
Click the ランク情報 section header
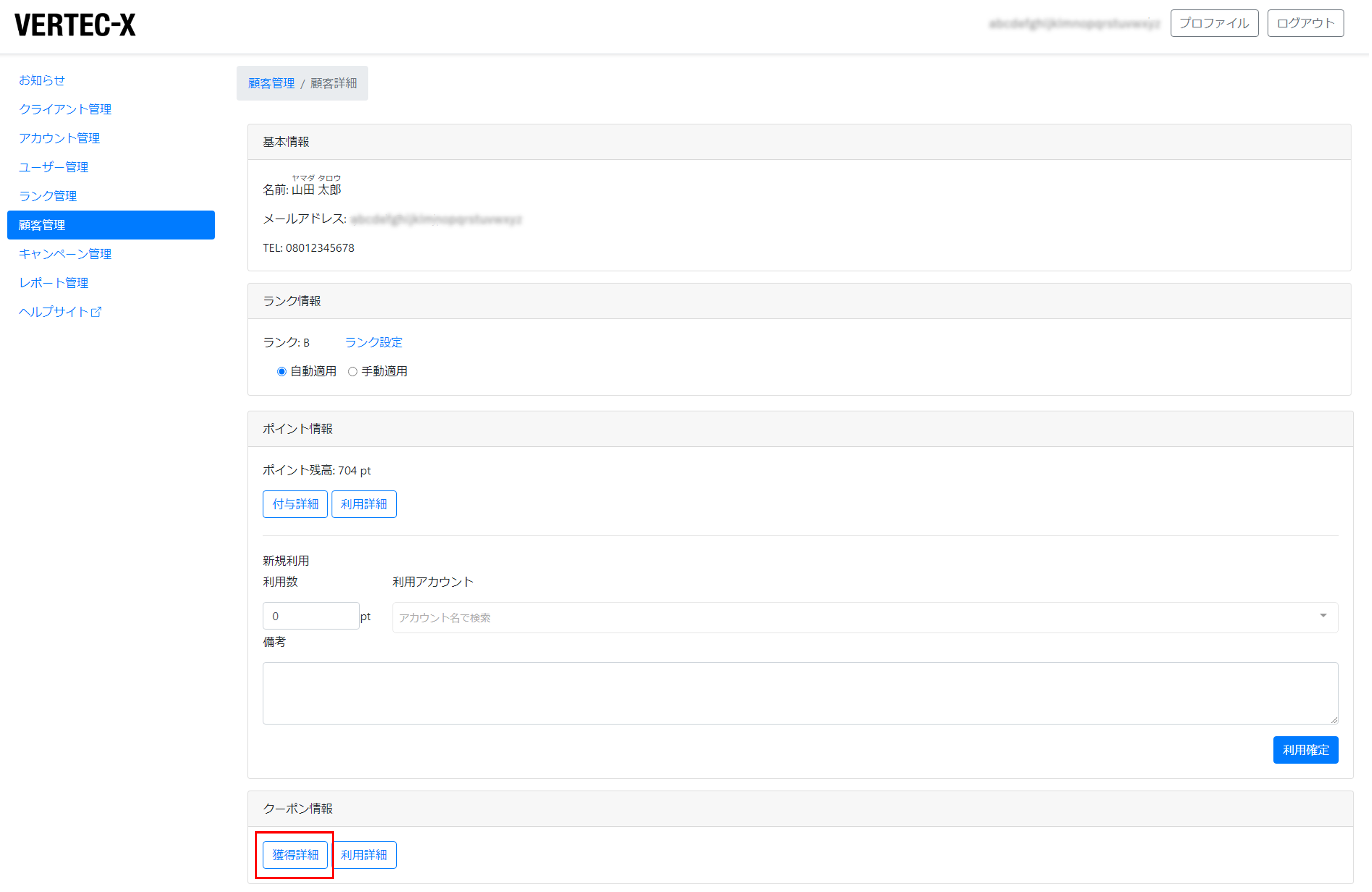[799, 301]
